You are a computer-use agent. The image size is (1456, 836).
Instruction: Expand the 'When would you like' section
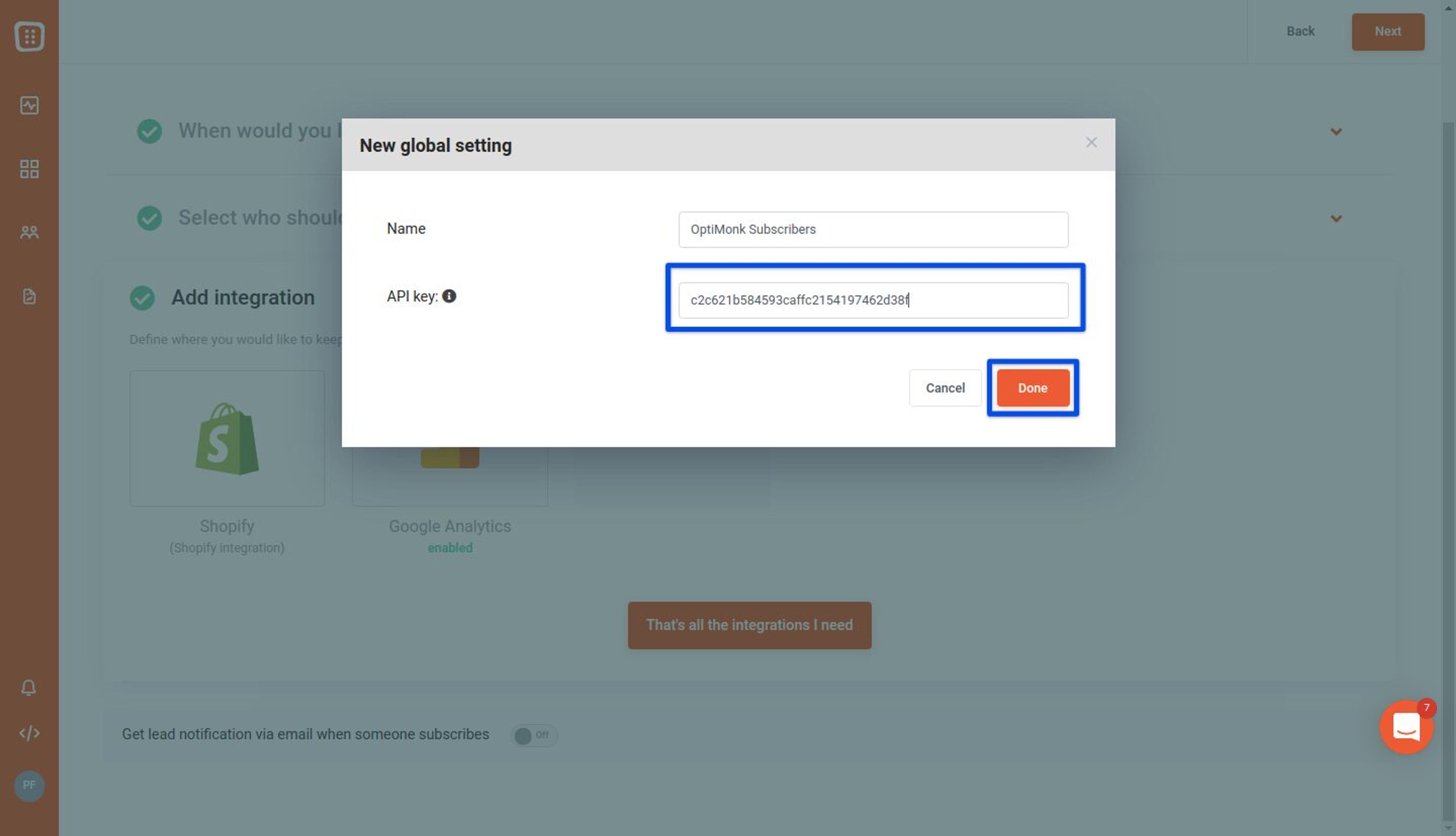pos(1336,131)
